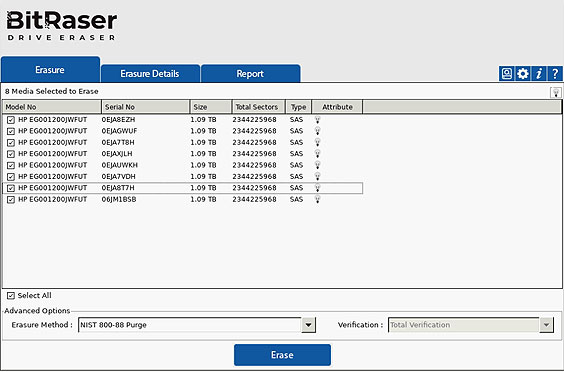Click attribute bulb icon for serial 0EJA8T7H
564x372 pixels.
click(x=317, y=188)
